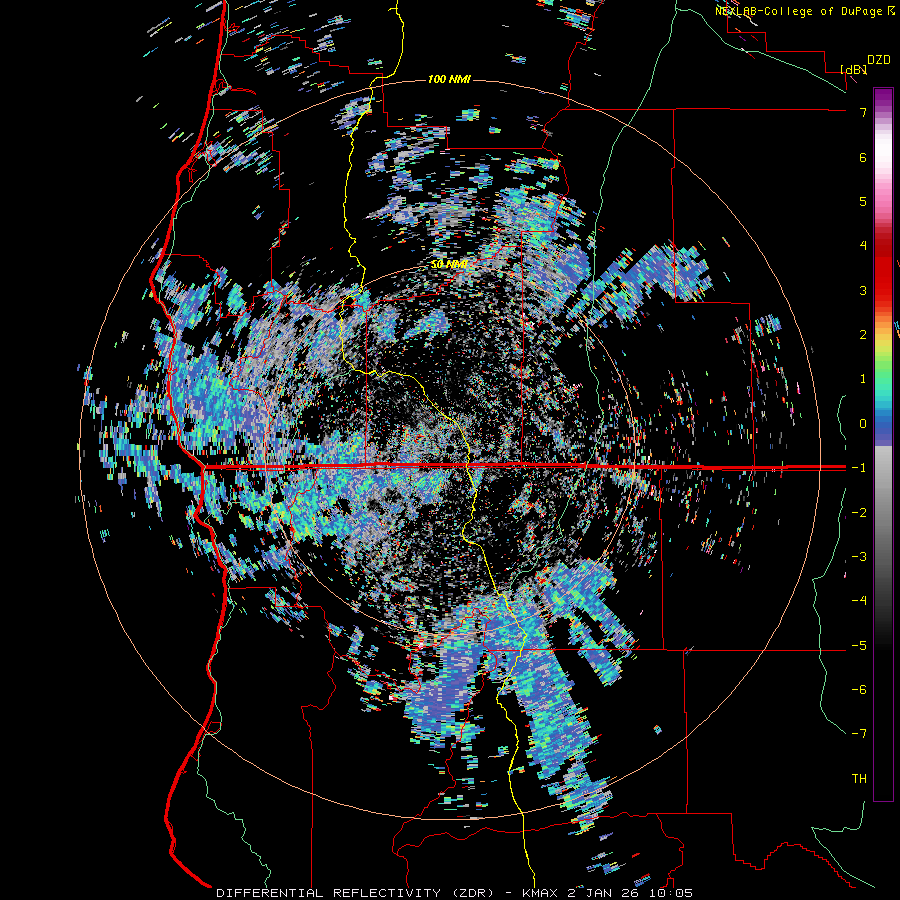Select scale value 7 on legend
The width and height of the screenshot is (900, 900).
point(863,112)
